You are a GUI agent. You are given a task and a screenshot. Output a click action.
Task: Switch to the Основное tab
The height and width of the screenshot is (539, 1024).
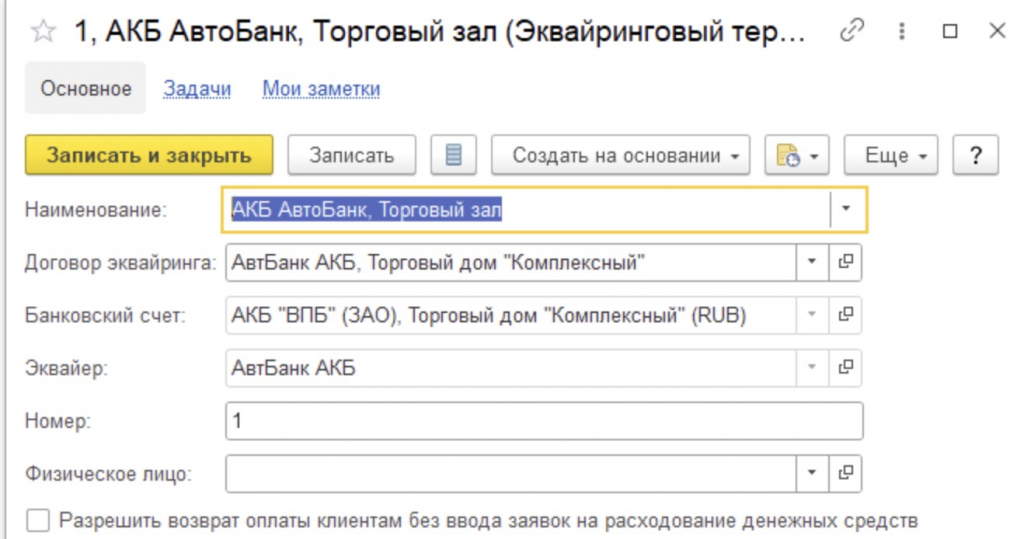click(x=86, y=88)
